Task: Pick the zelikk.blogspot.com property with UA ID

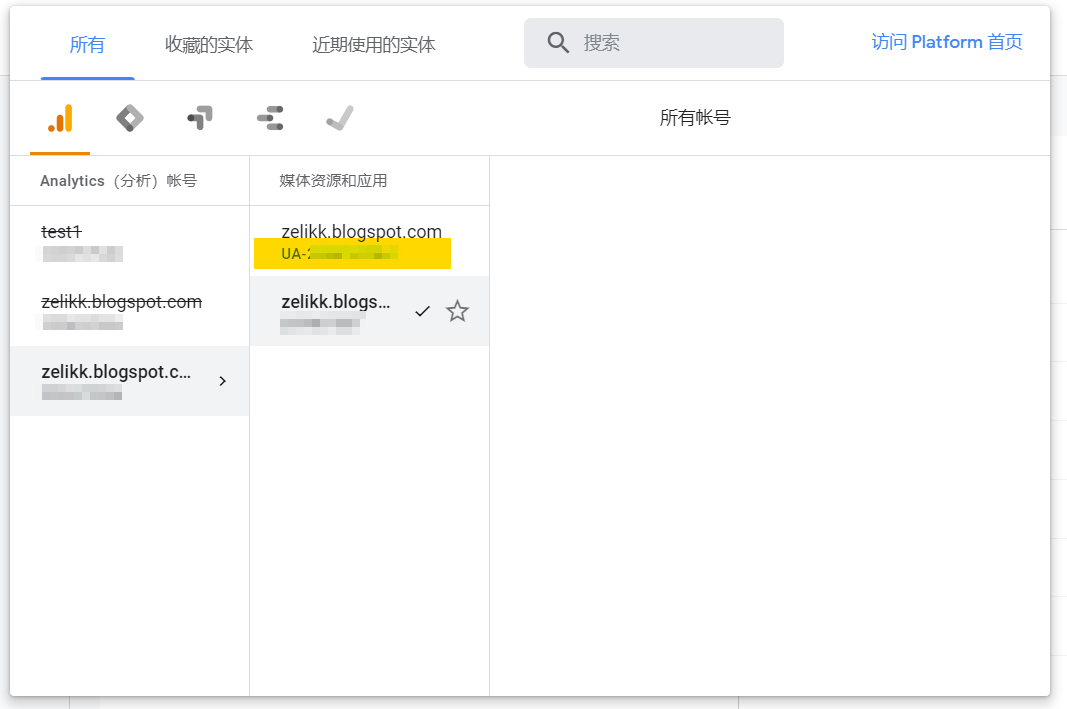Action: (361, 241)
